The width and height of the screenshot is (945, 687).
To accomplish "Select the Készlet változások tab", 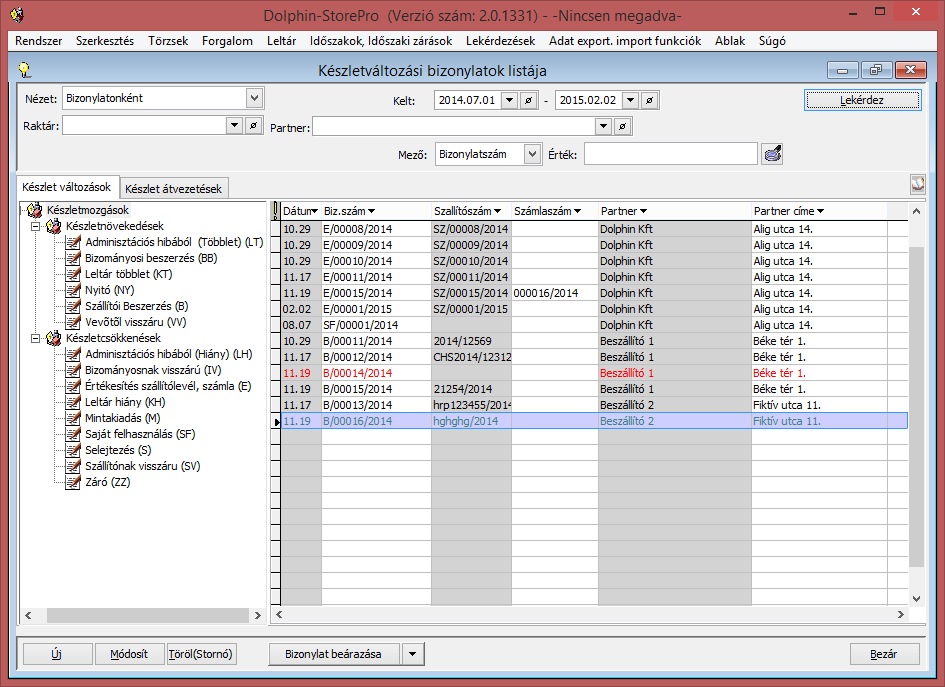I will (x=66, y=187).
